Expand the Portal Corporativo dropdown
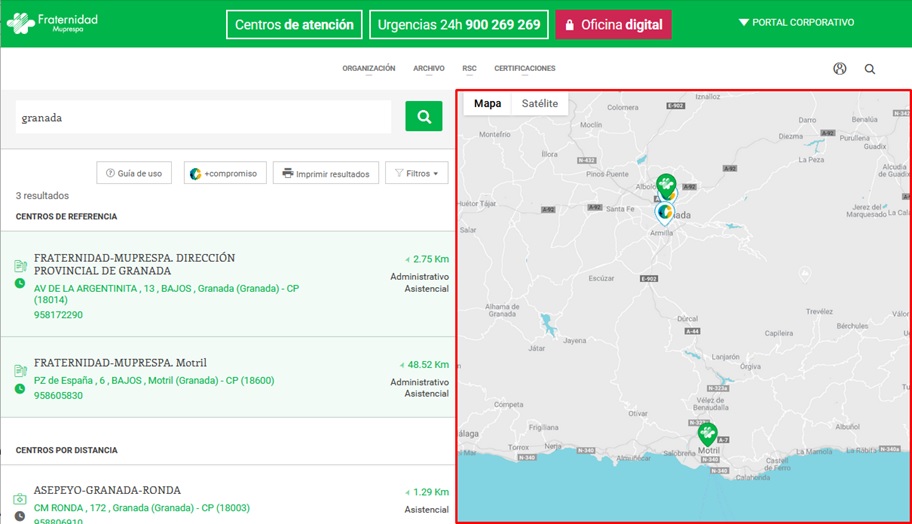Image resolution: width=912 pixels, height=524 pixels. 796,22
